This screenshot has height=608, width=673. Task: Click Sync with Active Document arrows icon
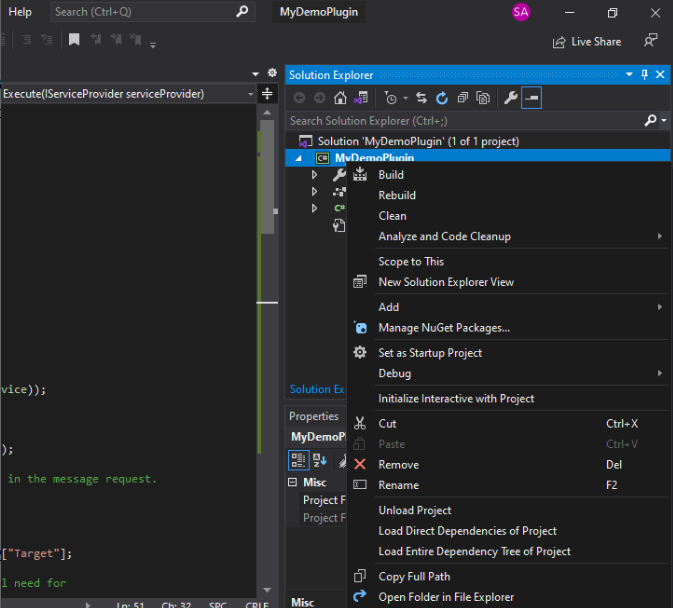tap(421, 98)
